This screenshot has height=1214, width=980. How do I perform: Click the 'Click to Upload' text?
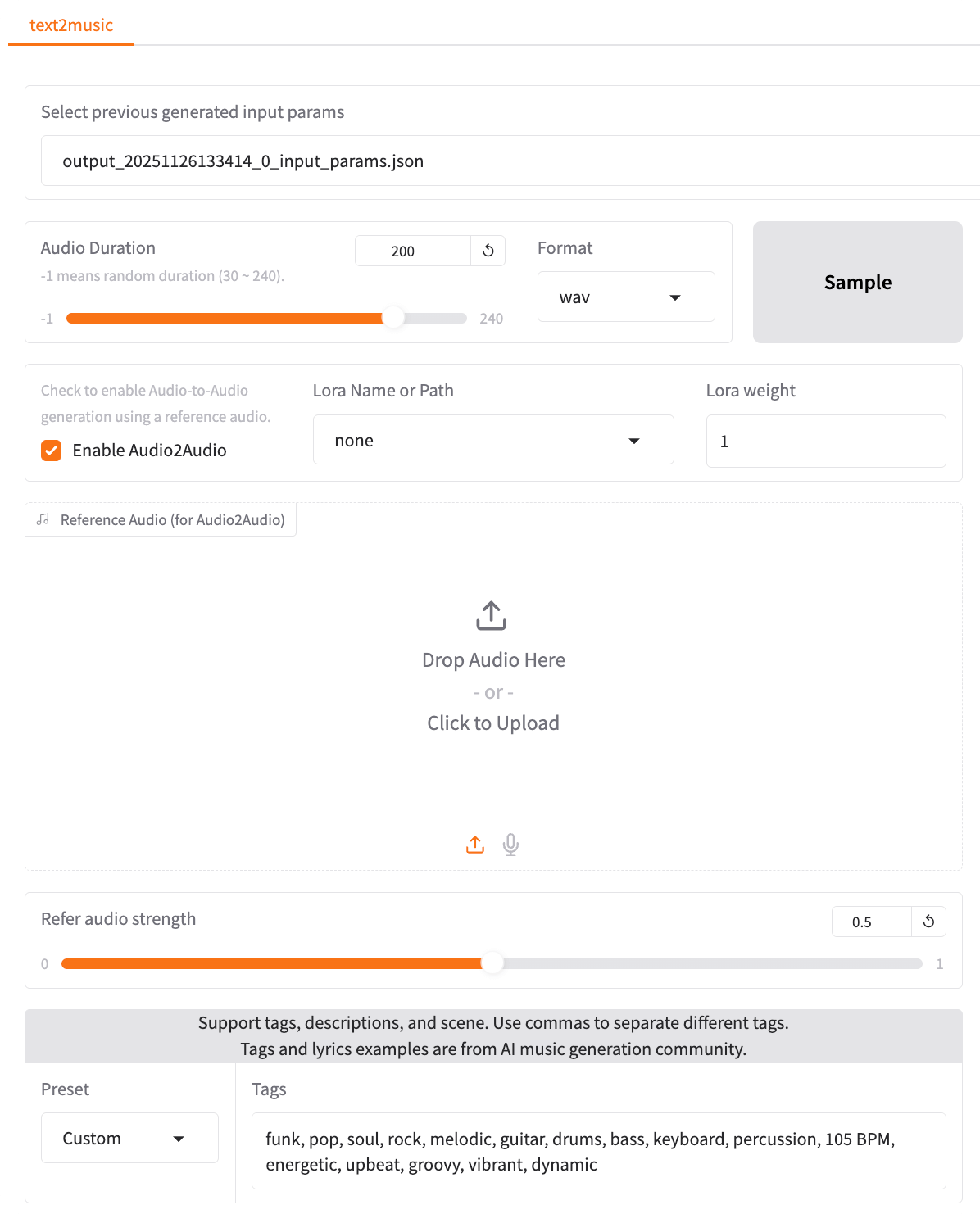pos(492,723)
